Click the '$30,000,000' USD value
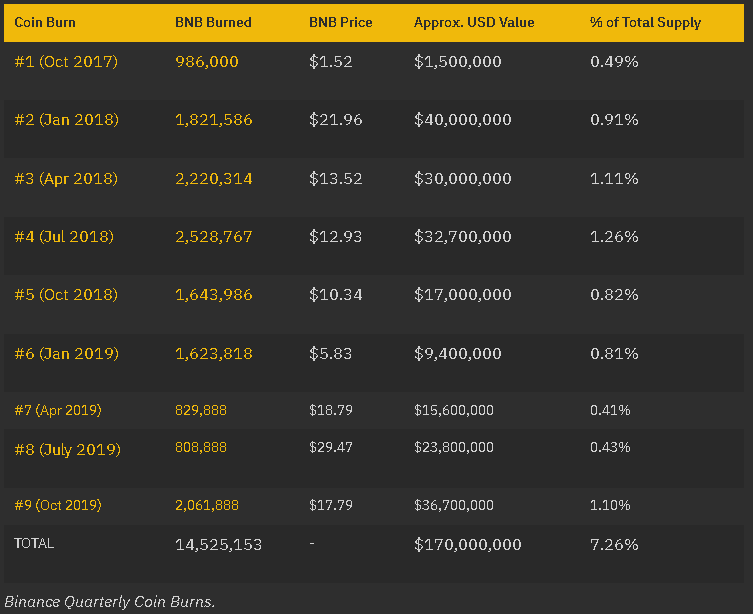753x614 pixels. [x=463, y=179]
